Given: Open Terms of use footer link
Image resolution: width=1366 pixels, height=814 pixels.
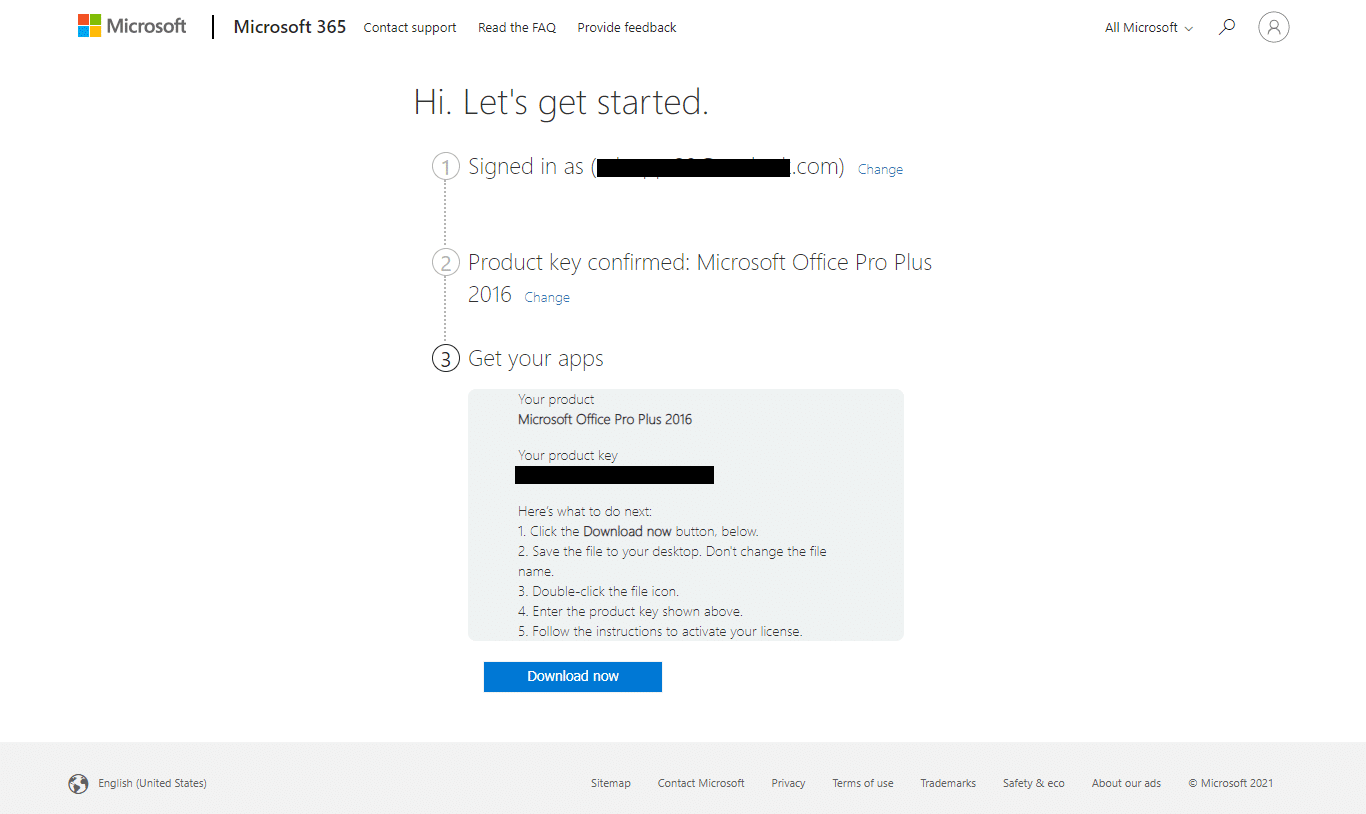Looking at the screenshot, I should pos(863,784).
